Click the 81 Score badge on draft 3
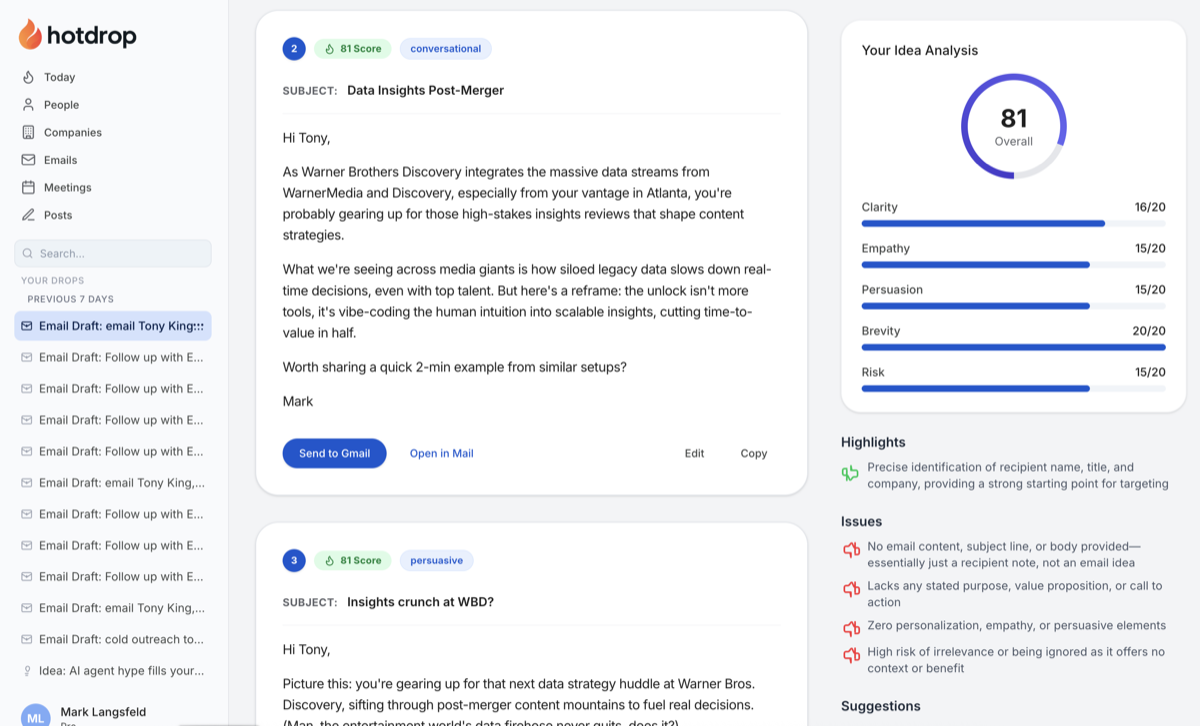 353,560
